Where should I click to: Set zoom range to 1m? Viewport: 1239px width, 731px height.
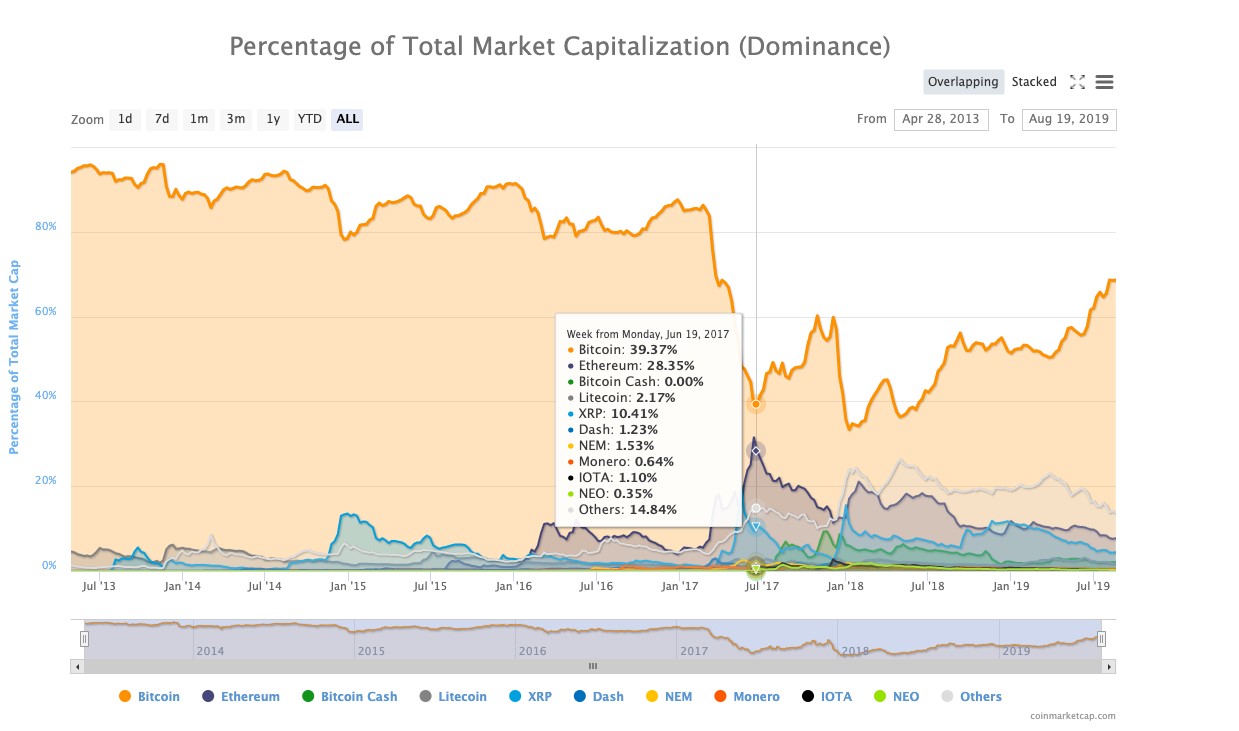pos(199,119)
